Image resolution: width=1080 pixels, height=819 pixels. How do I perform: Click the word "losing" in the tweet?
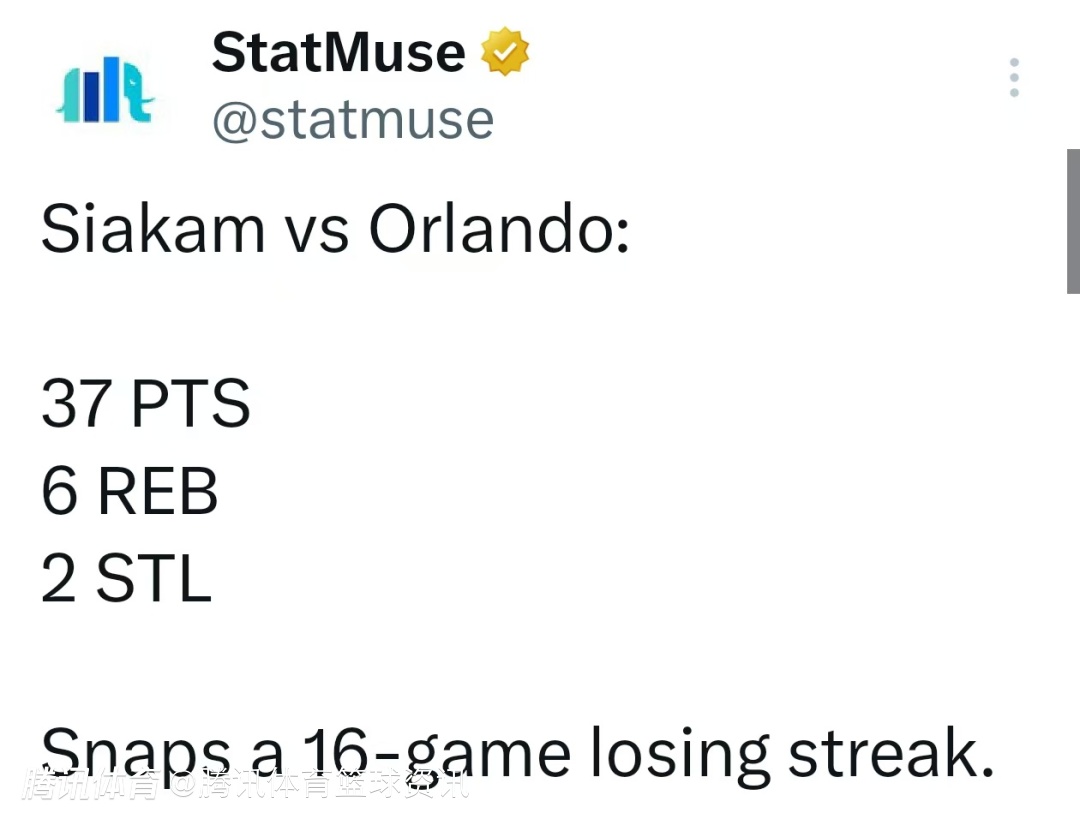tap(678, 755)
